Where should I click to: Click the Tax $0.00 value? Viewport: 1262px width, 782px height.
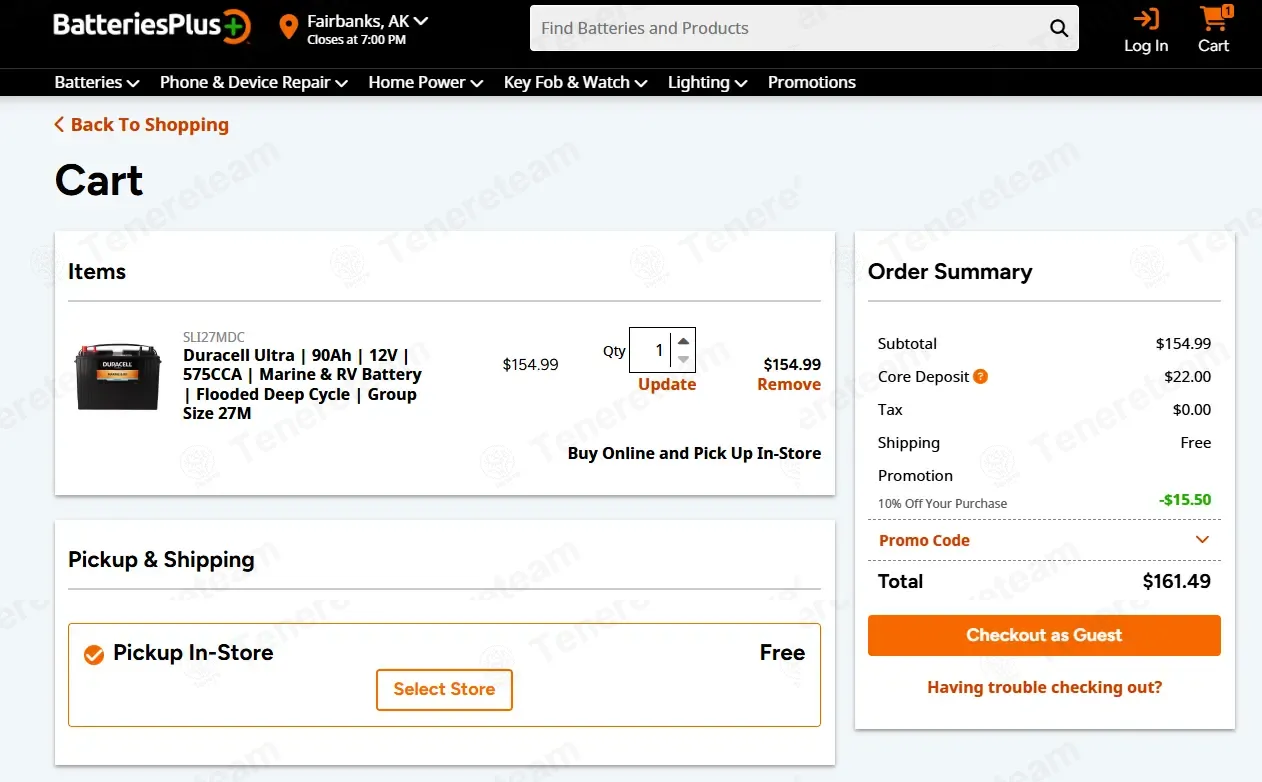coord(1192,409)
